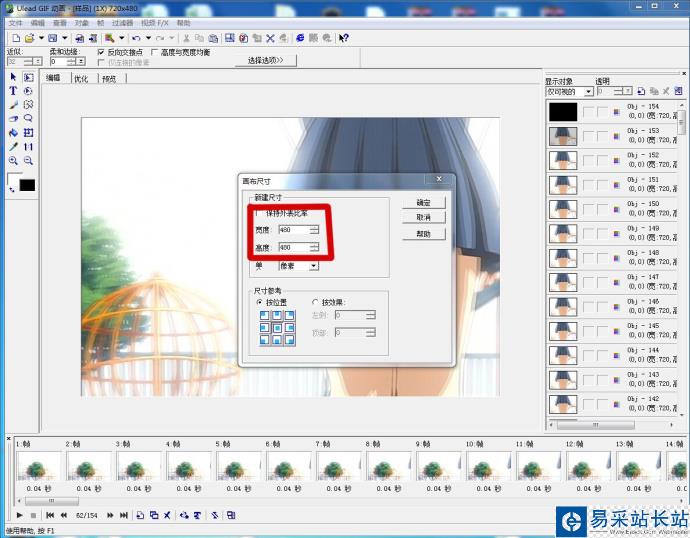Toggle the 反向交接点 checkbox

[101, 52]
